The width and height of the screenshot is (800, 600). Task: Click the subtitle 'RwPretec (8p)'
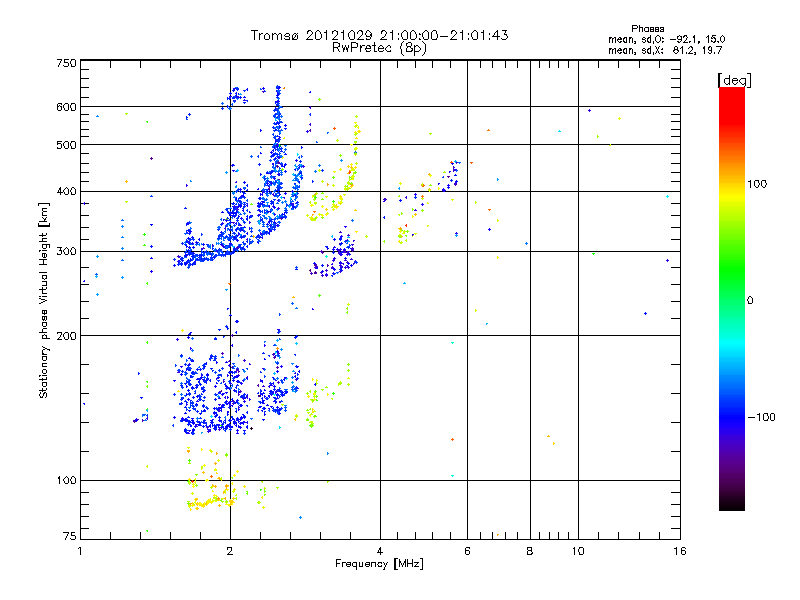coord(379,48)
